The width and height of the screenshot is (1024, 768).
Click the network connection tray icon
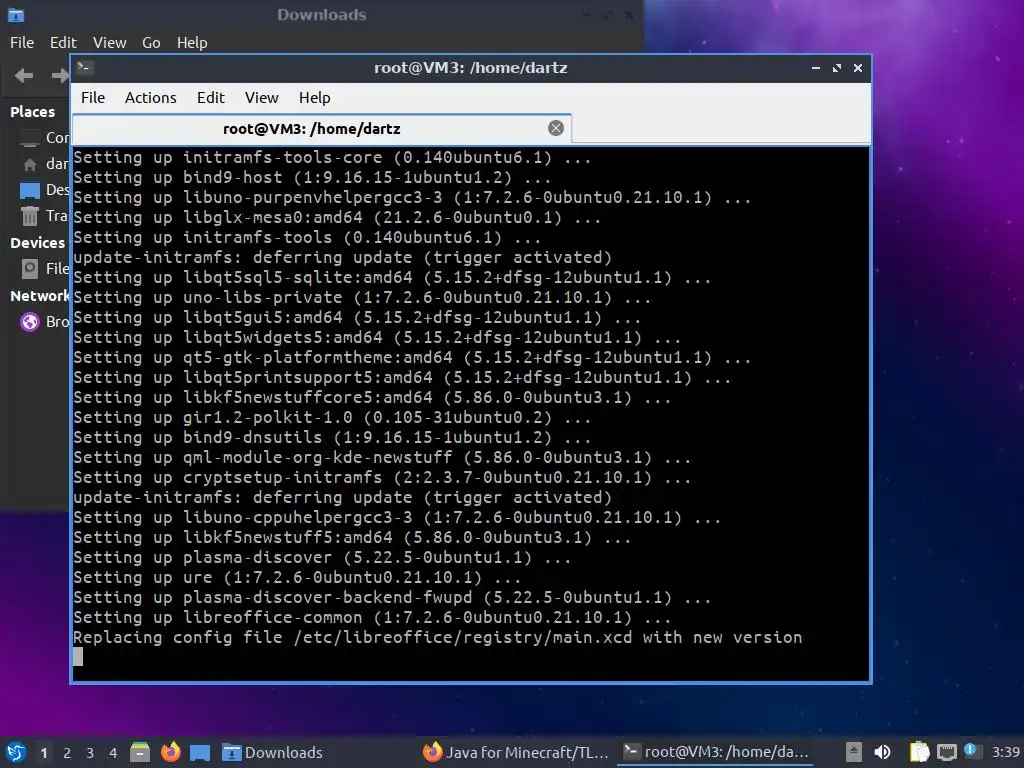(x=947, y=752)
